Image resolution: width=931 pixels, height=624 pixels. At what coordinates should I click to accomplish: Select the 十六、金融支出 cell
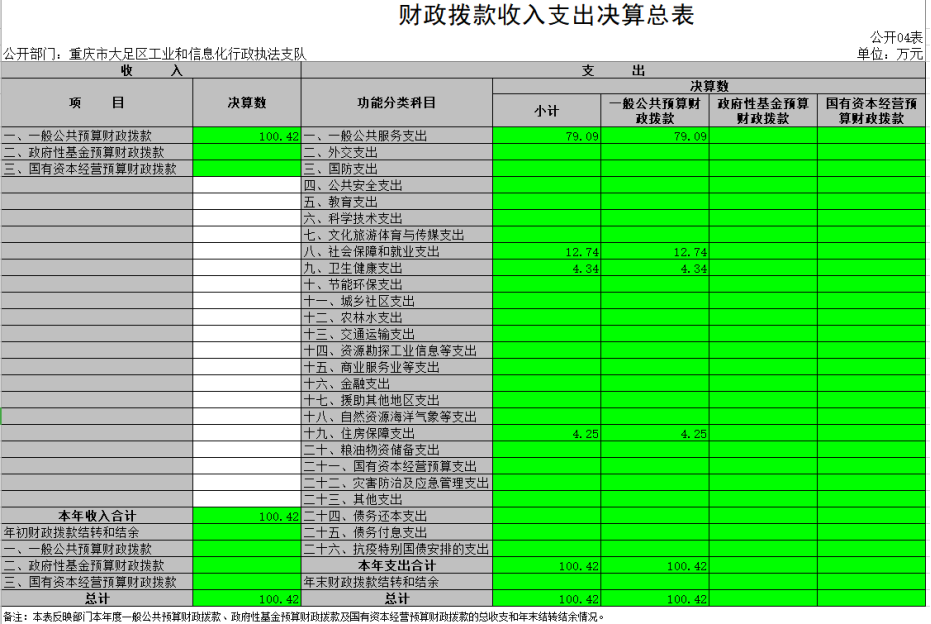click(397, 384)
